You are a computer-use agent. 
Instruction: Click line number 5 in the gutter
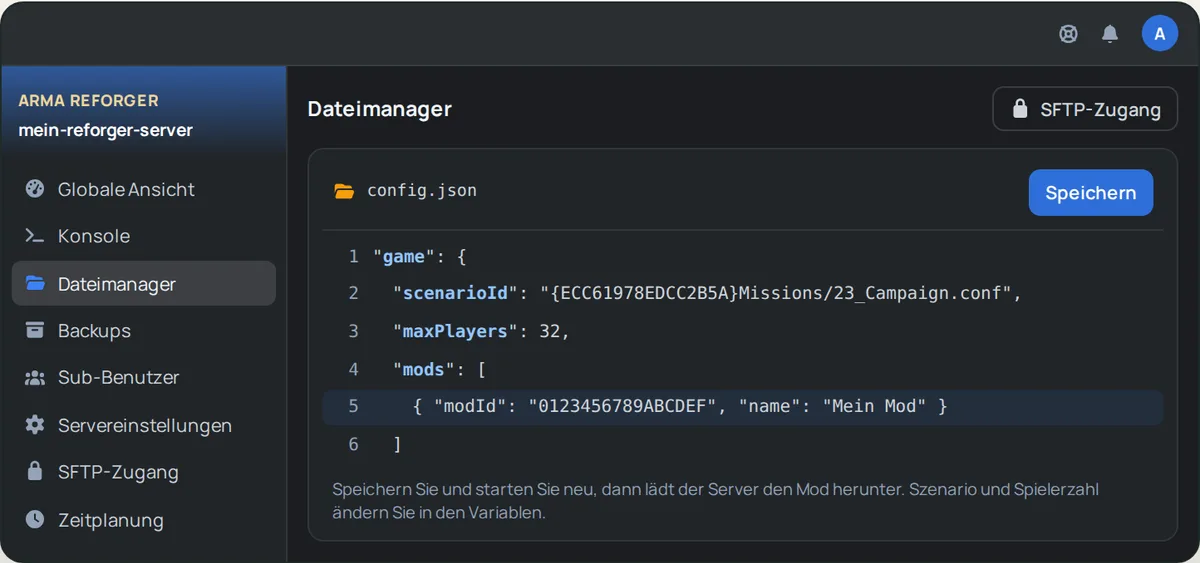click(x=353, y=407)
